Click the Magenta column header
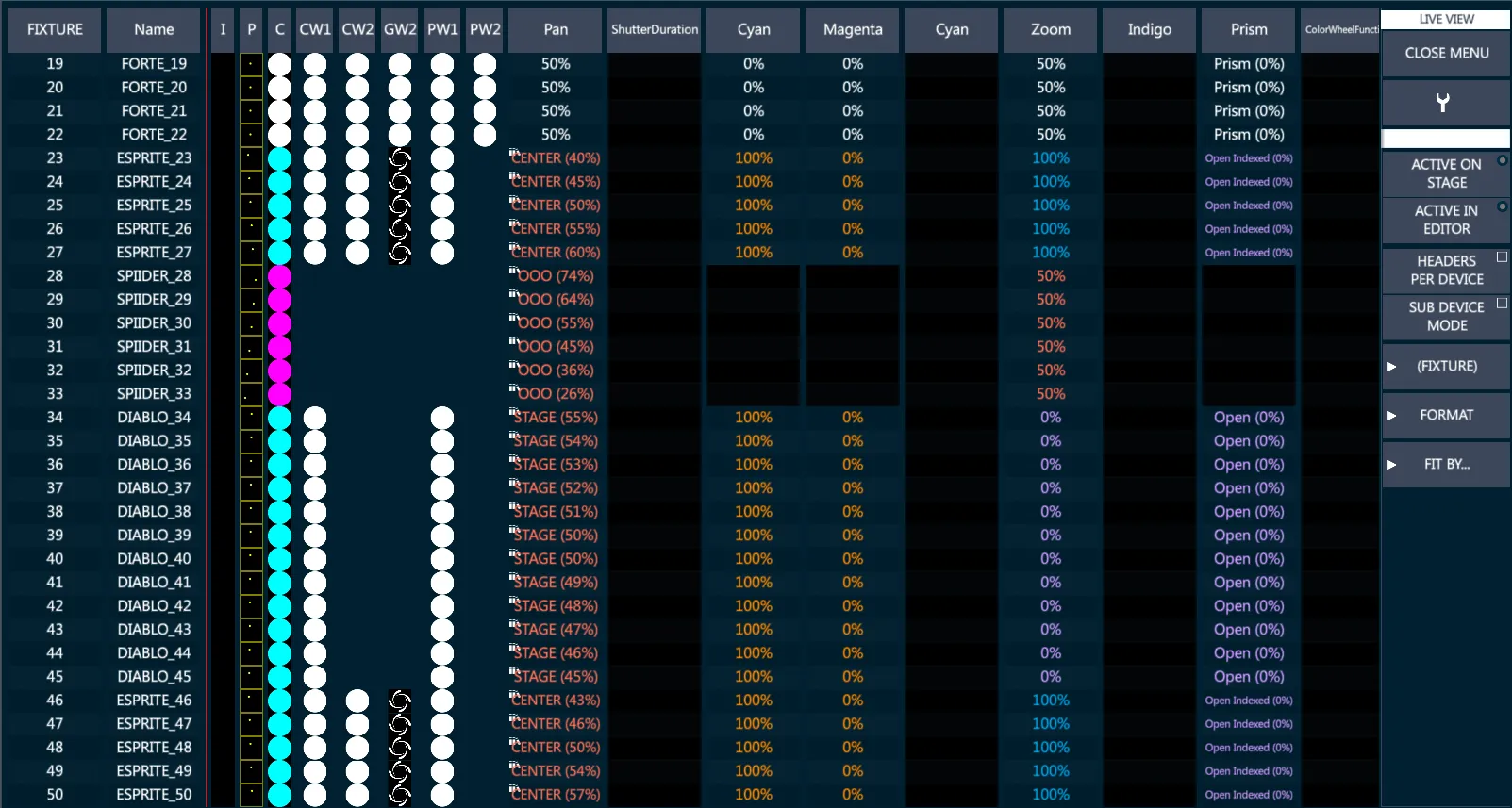 pos(853,29)
